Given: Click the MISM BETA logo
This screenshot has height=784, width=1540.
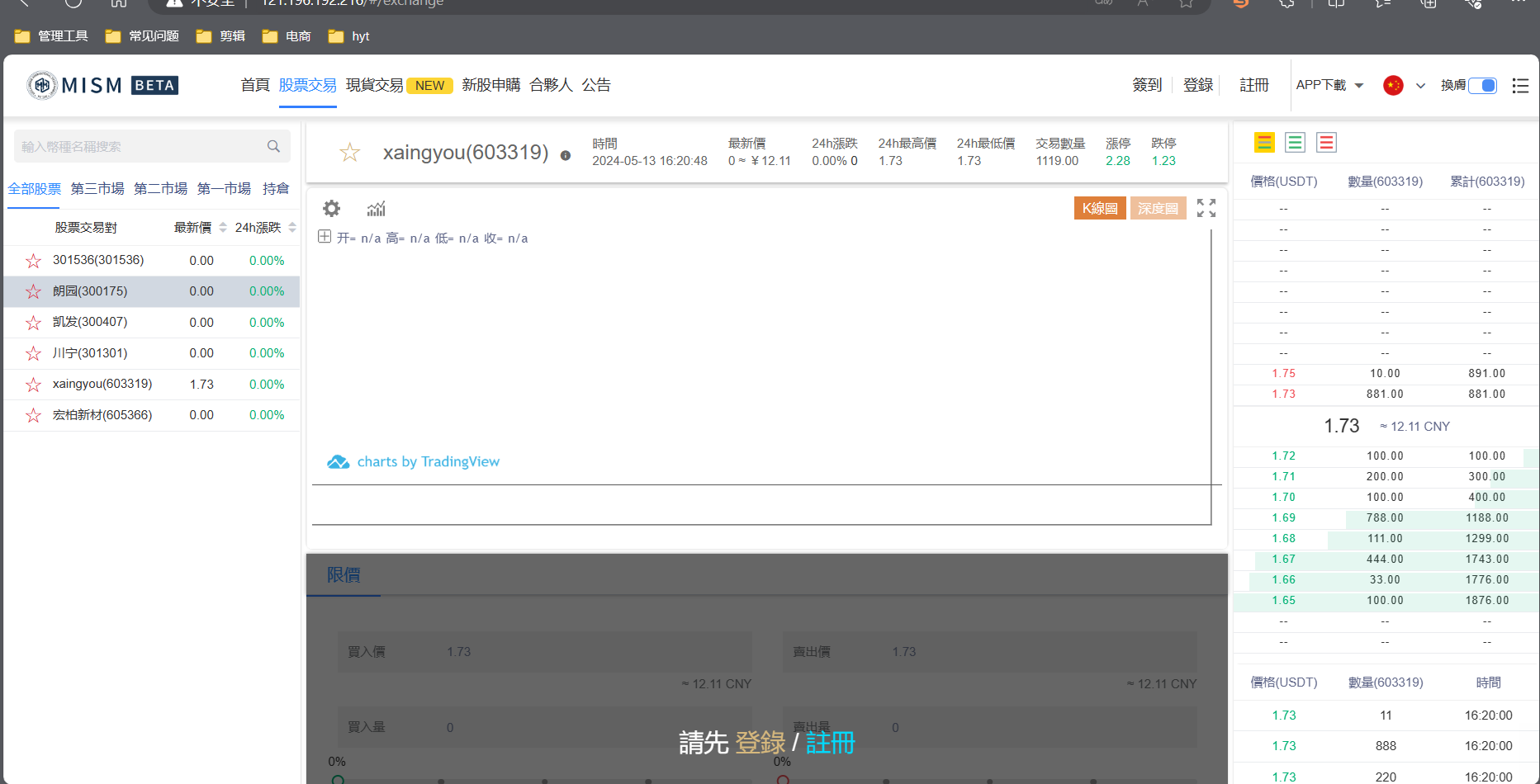Looking at the screenshot, I should pos(102,85).
